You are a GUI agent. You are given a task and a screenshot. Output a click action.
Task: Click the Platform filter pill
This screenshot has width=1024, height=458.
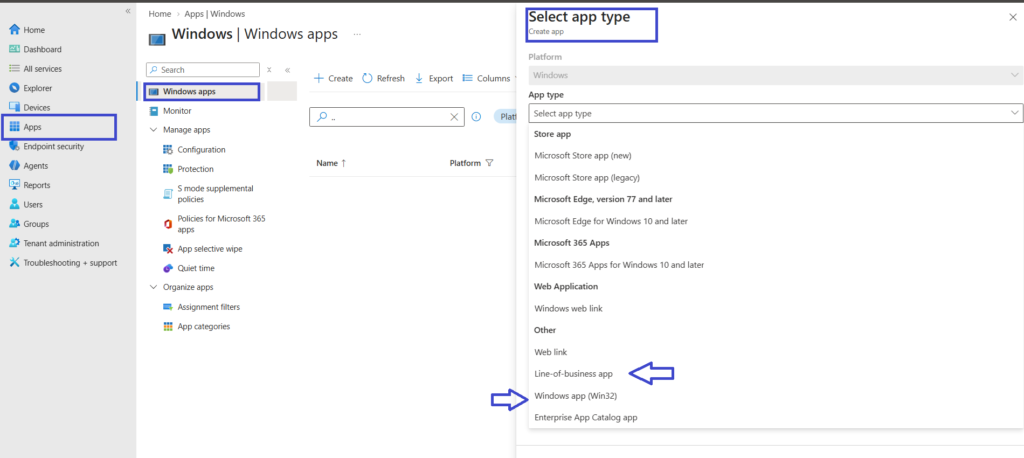[504, 116]
